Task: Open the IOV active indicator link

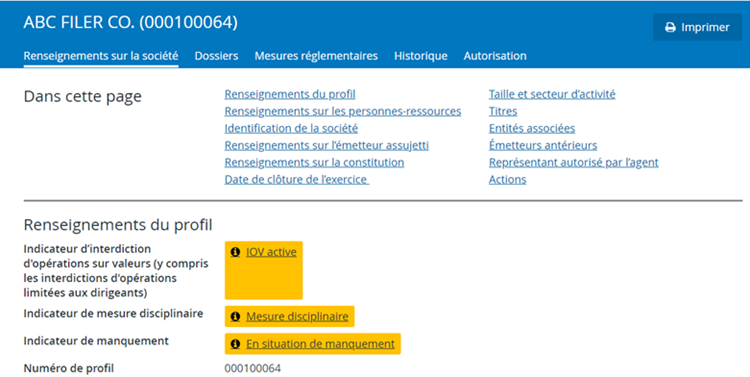Action: click(271, 252)
